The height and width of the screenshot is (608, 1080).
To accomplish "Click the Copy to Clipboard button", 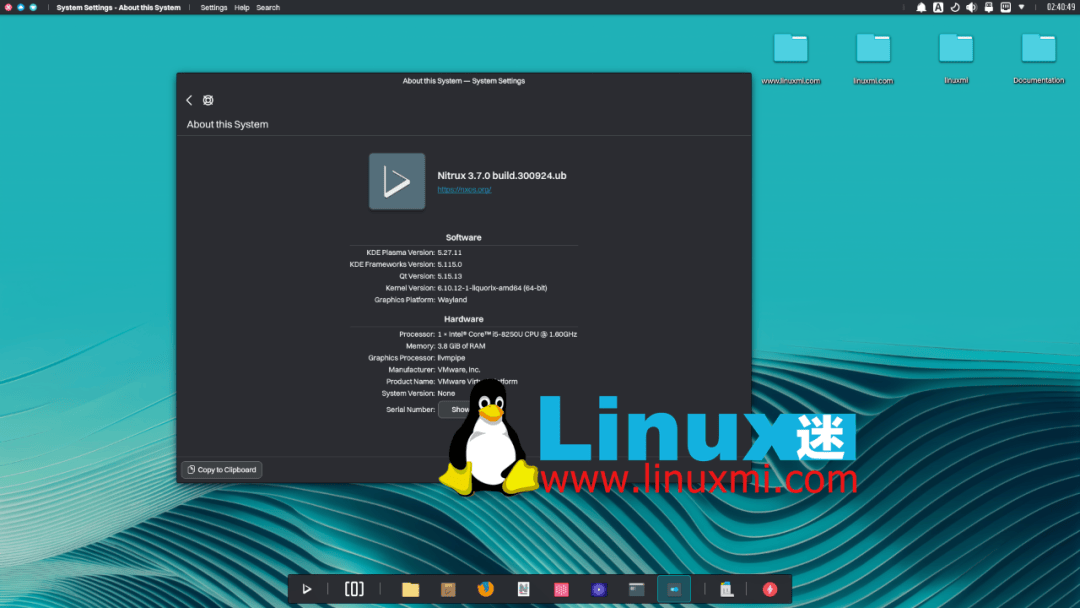I will pyautogui.click(x=221, y=469).
